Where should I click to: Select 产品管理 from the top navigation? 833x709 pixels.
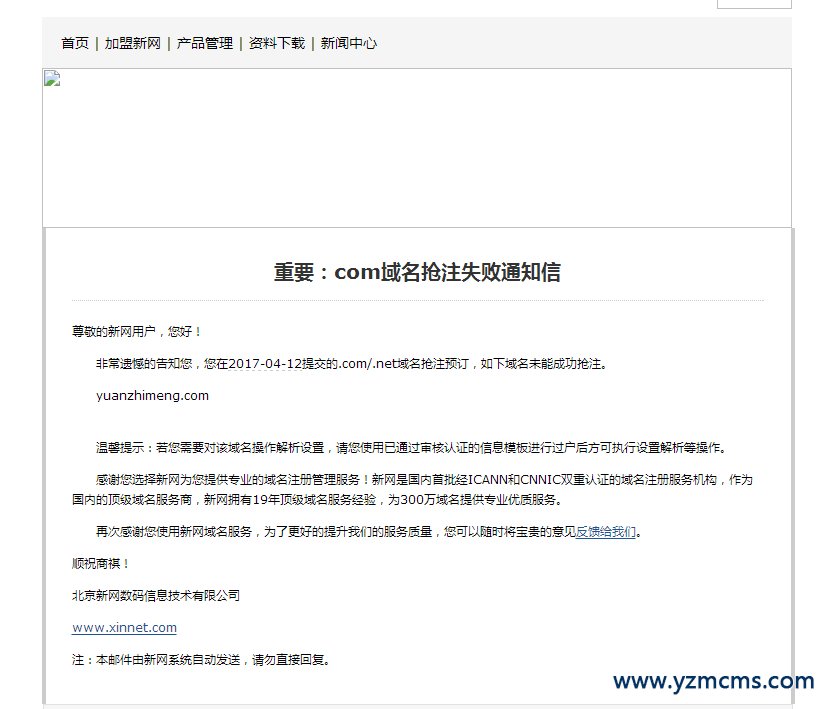(x=205, y=43)
